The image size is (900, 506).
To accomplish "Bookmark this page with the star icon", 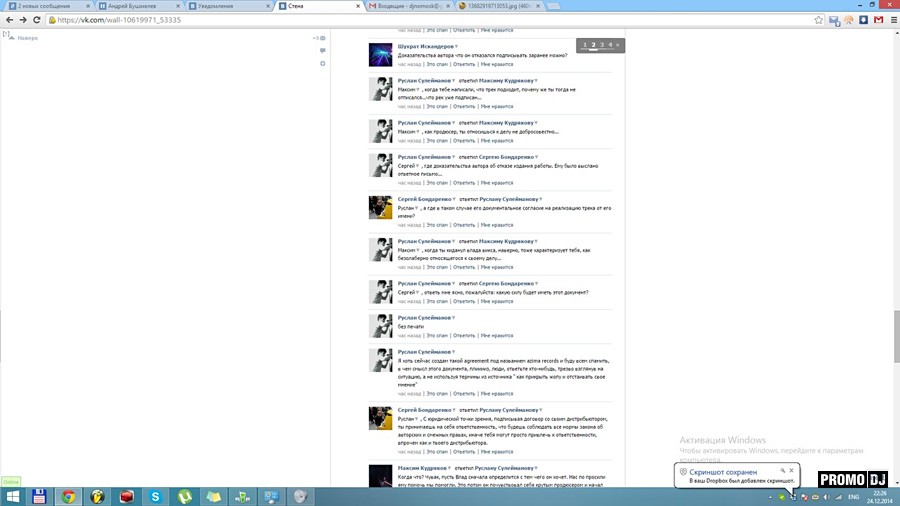I will (818, 19).
